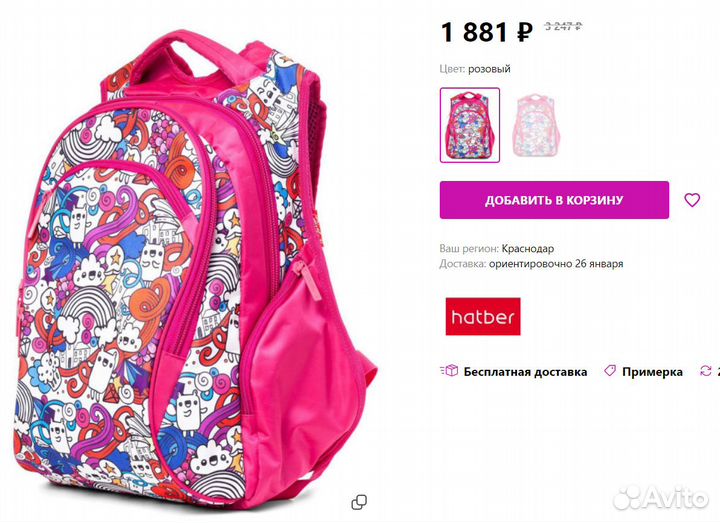Open the Примерка info

coord(652,371)
